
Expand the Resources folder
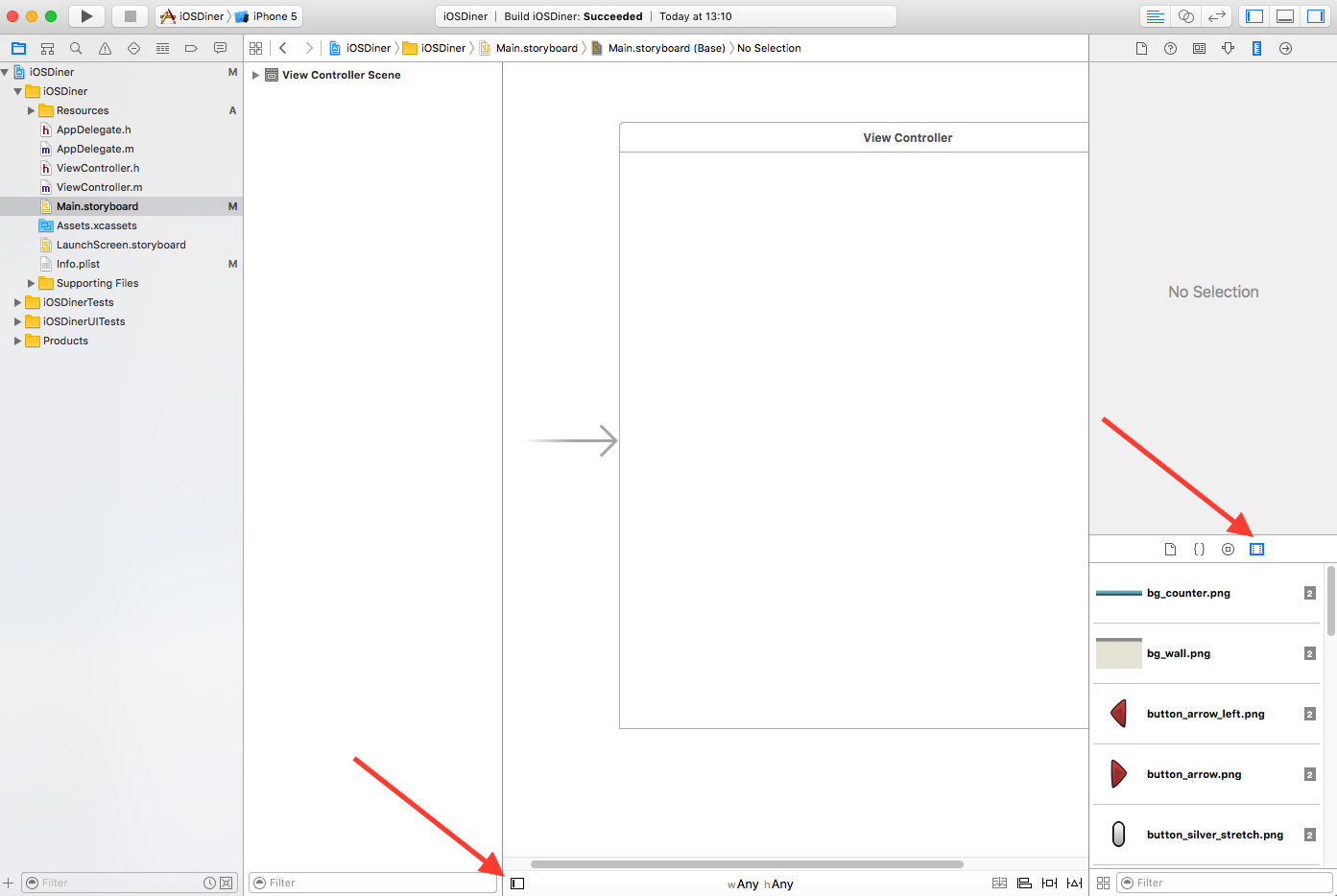(31, 110)
